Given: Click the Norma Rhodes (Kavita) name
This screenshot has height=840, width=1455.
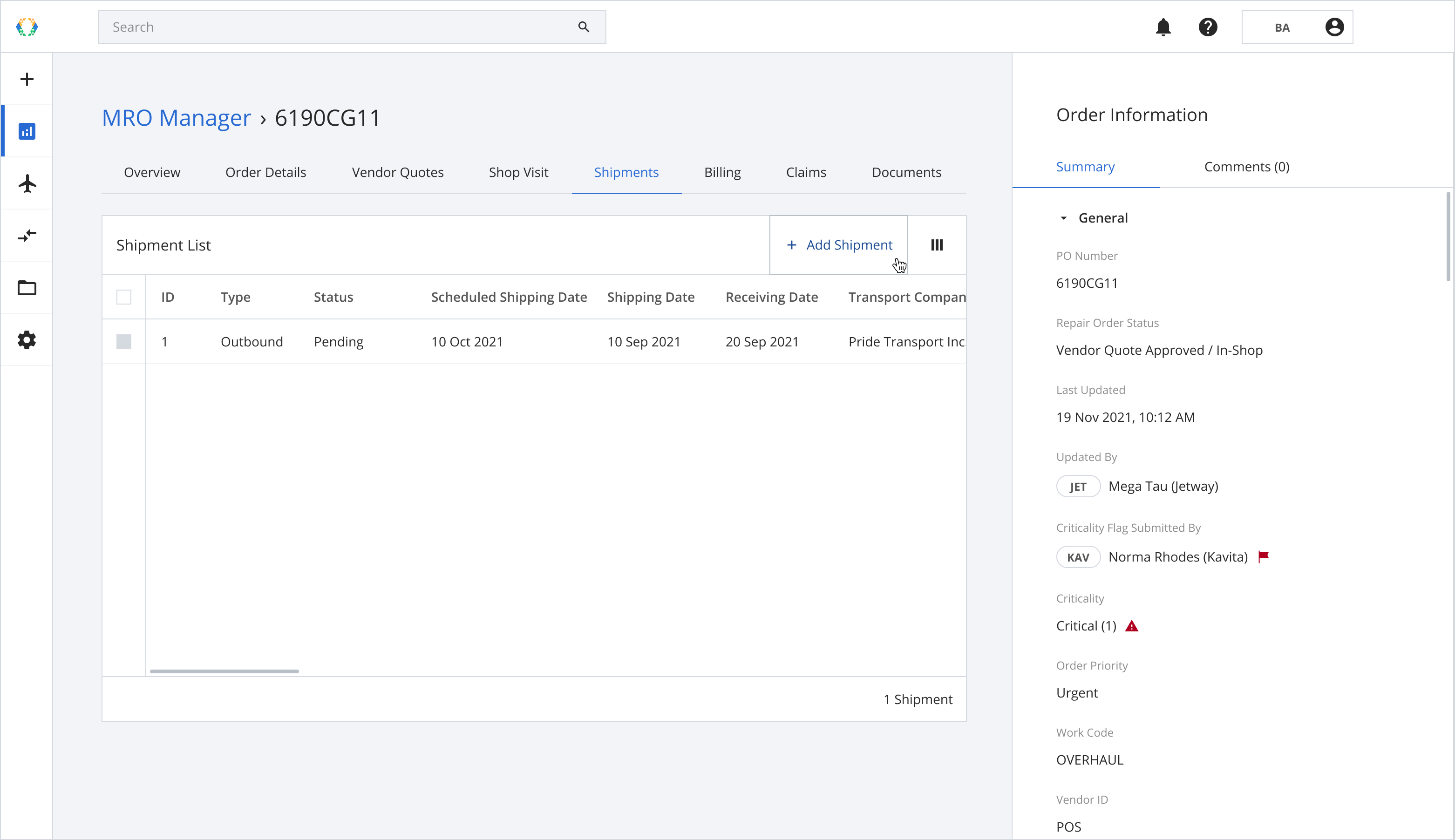Looking at the screenshot, I should click(x=1177, y=557).
